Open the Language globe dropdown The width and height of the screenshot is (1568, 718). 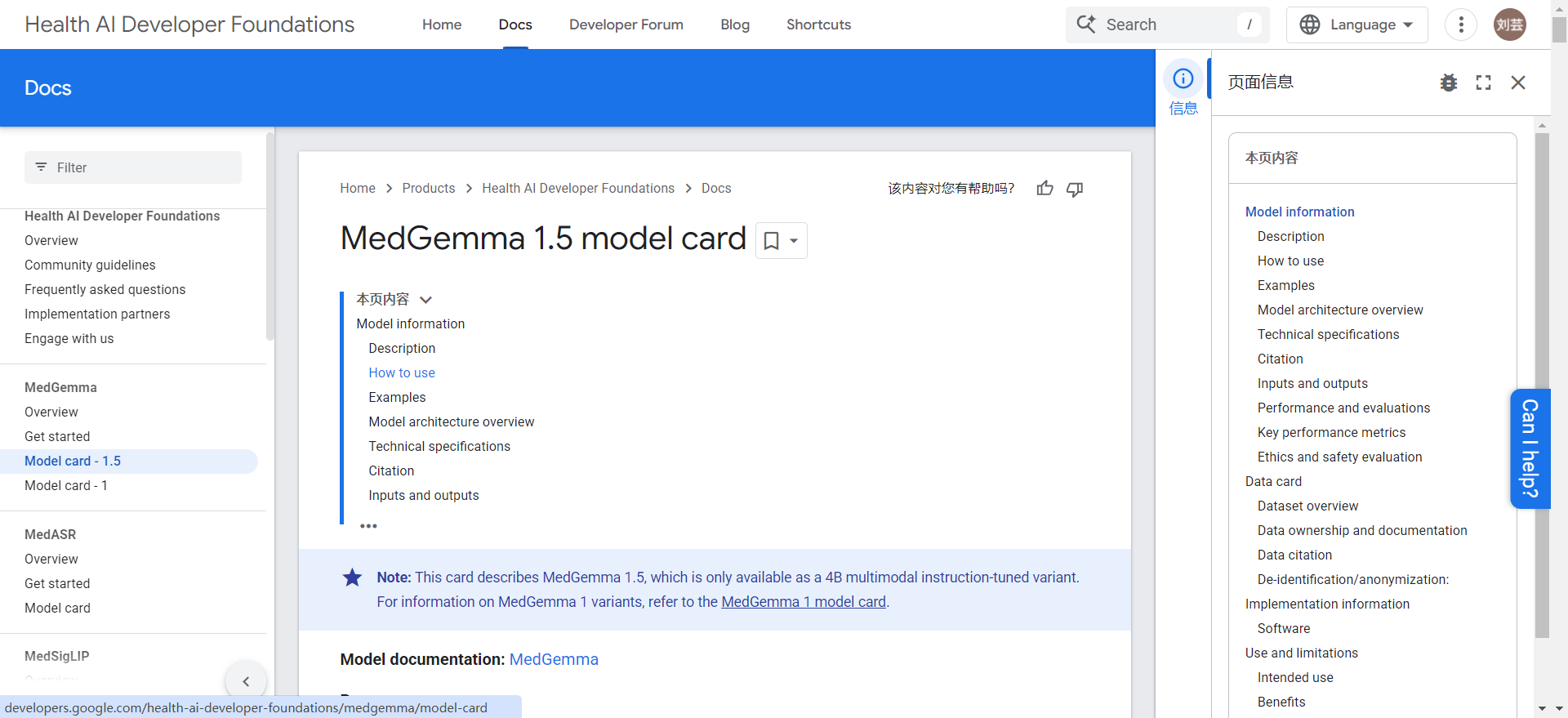[x=1356, y=25]
